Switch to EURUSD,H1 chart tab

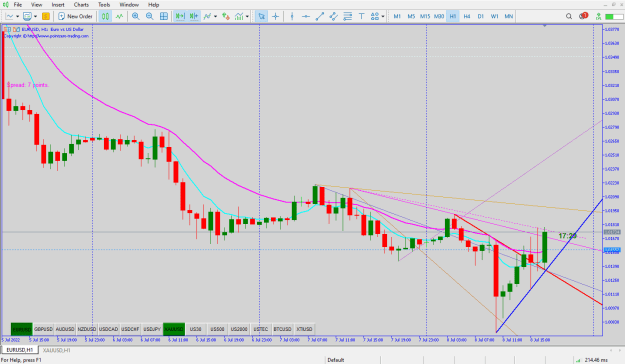tap(20, 350)
